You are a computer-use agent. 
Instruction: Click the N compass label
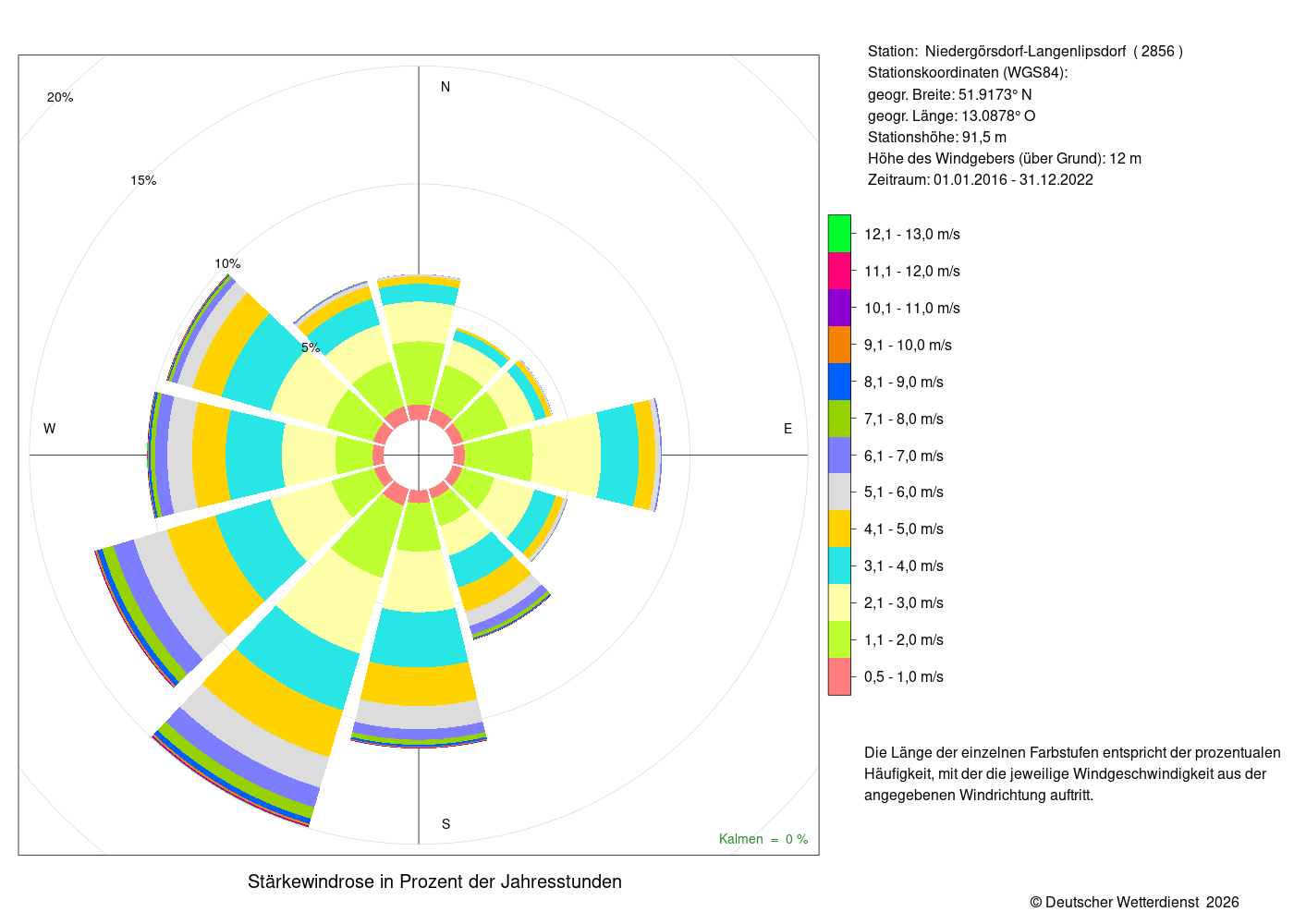(446, 87)
